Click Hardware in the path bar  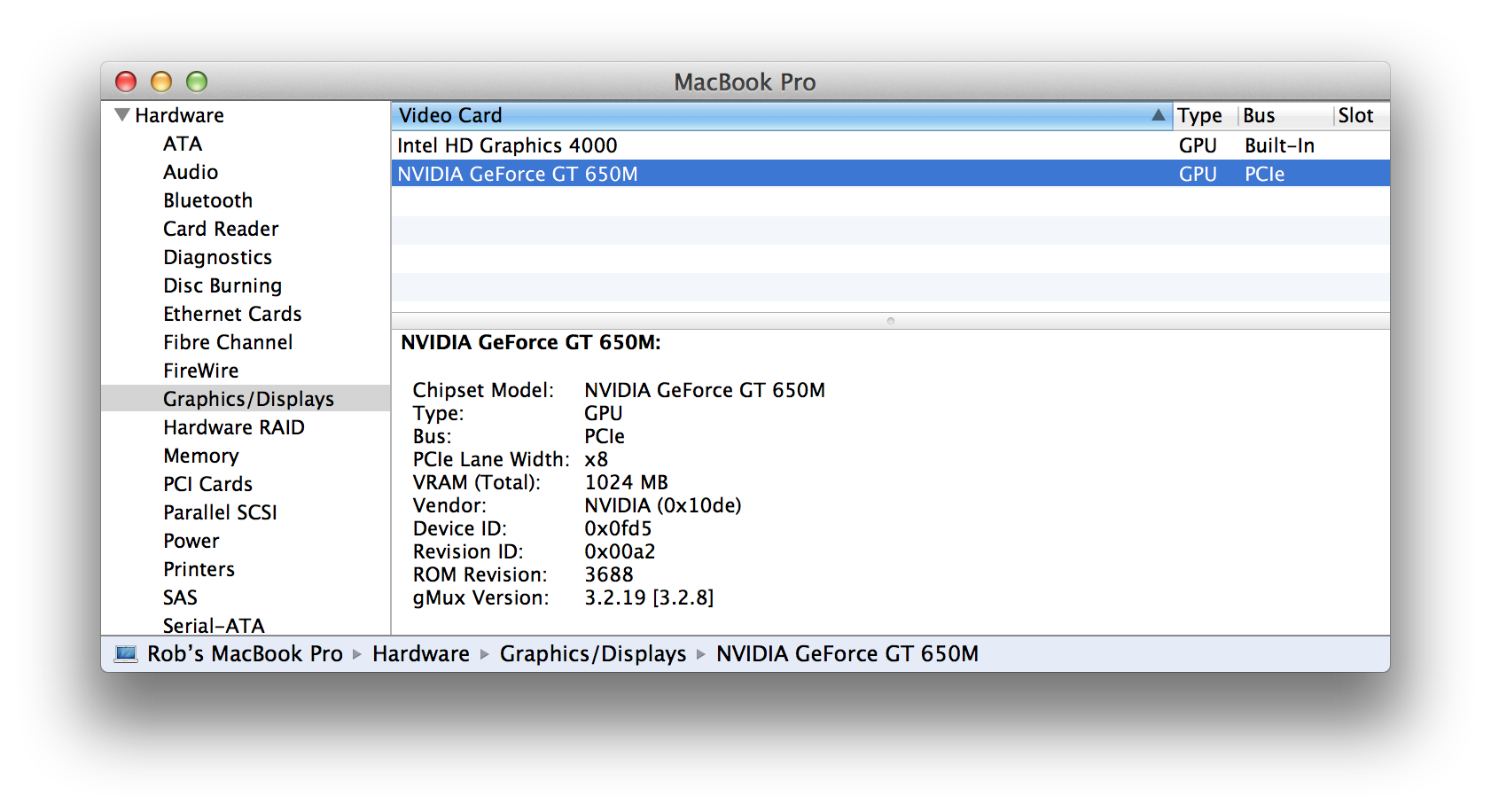[421, 654]
